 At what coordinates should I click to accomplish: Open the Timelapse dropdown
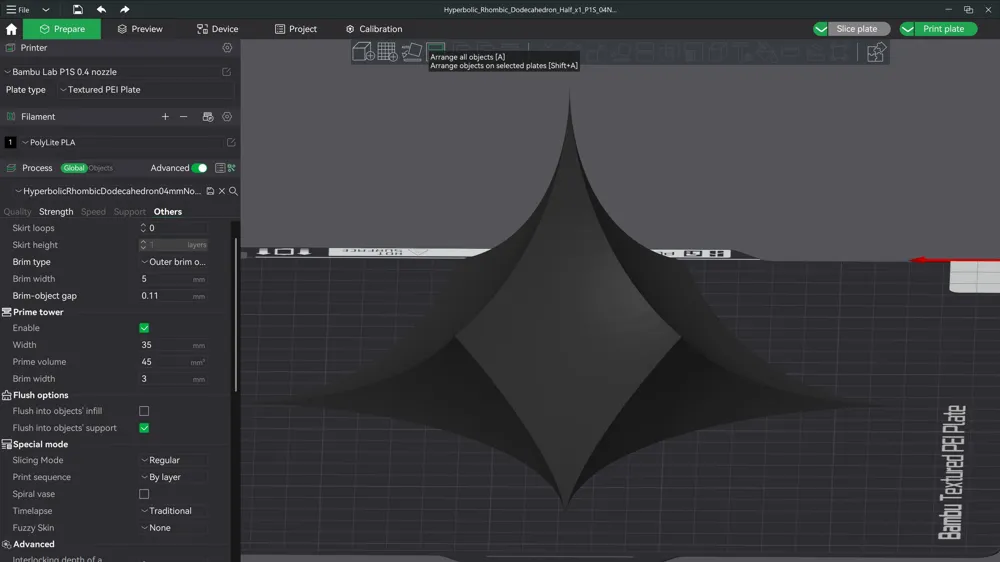click(173, 511)
